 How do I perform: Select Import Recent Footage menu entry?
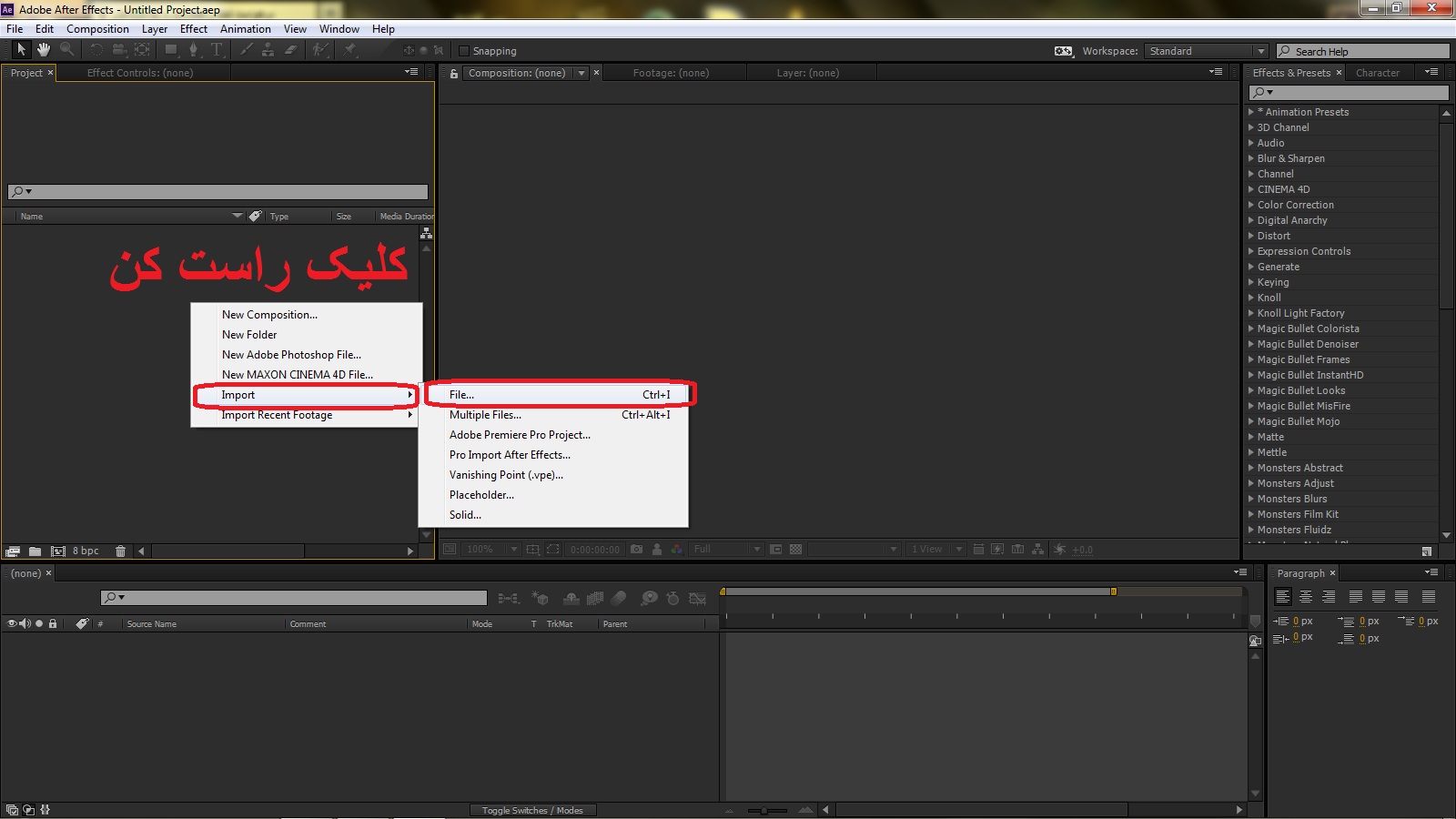(x=307, y=415)
